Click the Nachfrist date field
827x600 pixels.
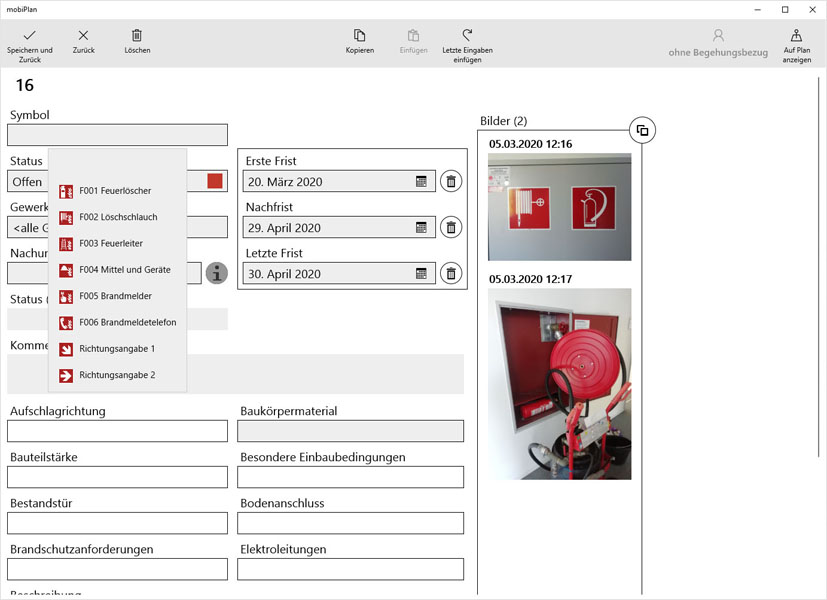coord(339,227)
